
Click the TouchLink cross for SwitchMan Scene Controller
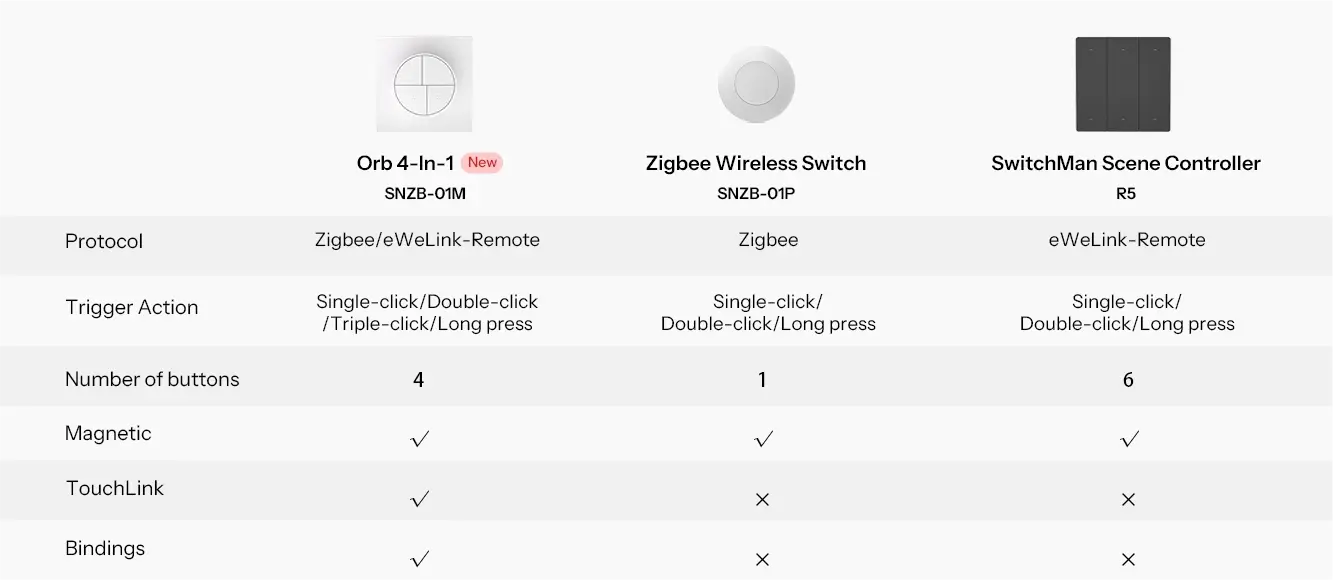(1128, 499)
